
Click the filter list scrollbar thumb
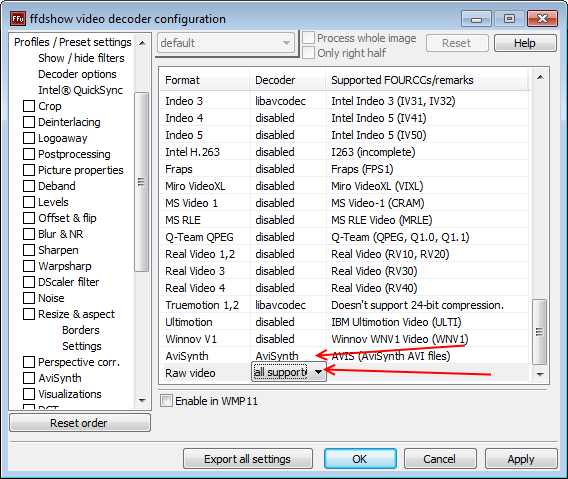(x=141, y=181)
